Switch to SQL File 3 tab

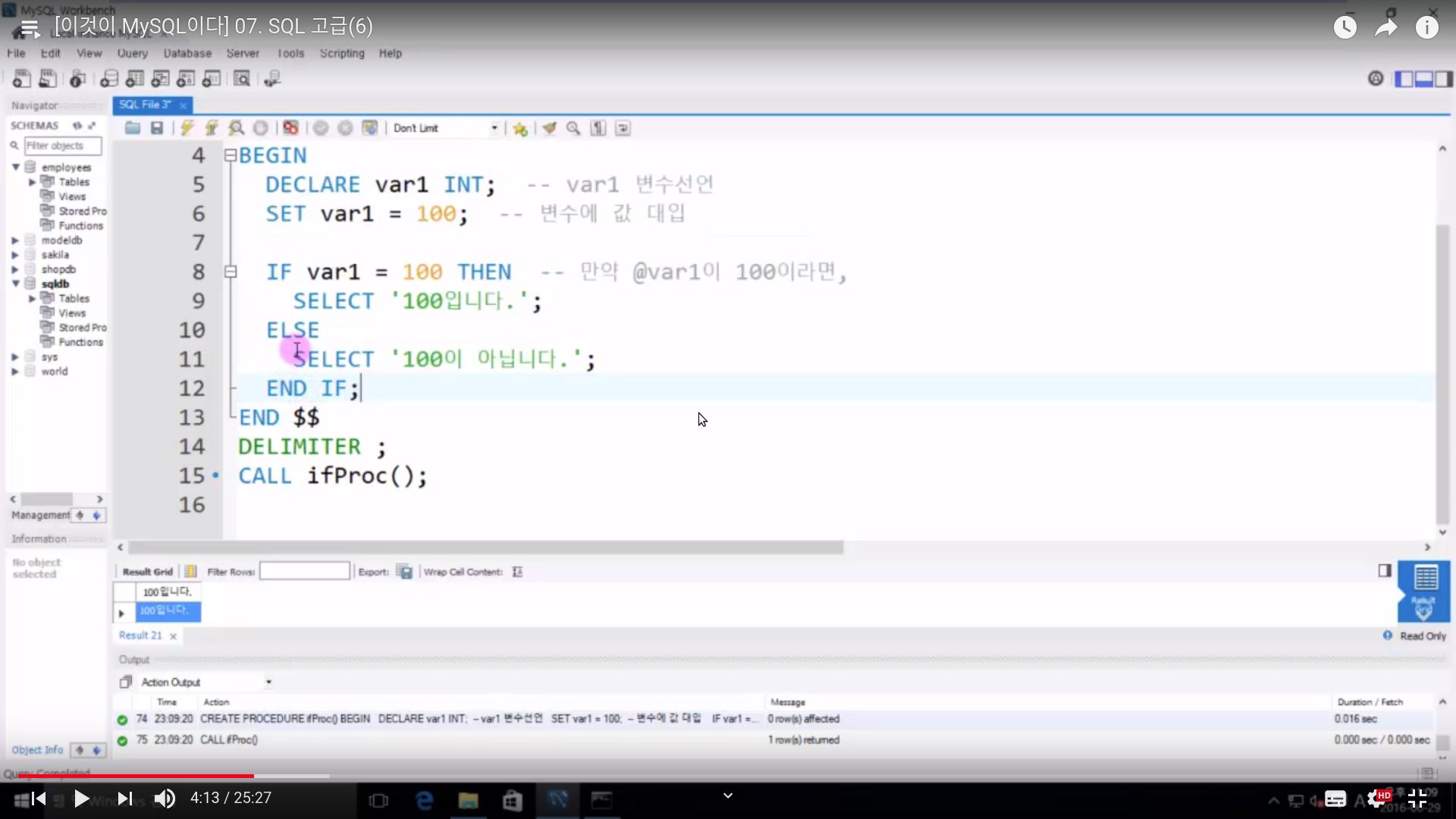[145, 105]
